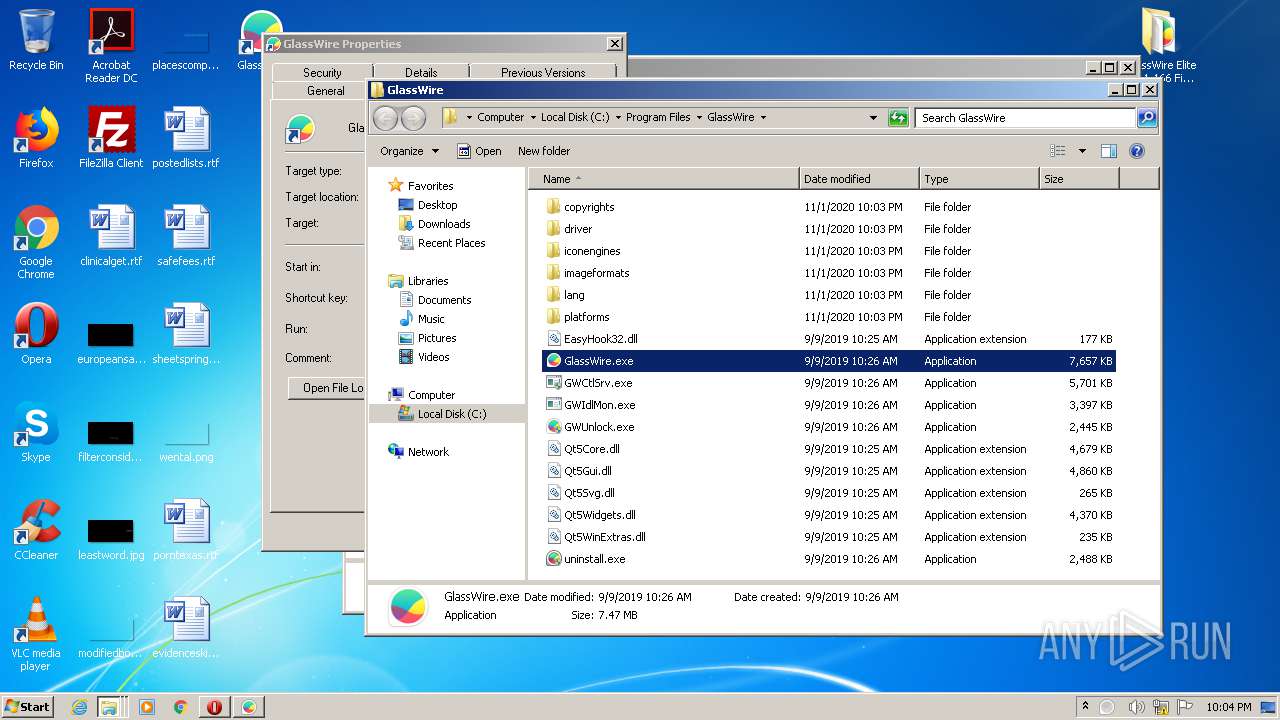Click the New folder button

544,151
